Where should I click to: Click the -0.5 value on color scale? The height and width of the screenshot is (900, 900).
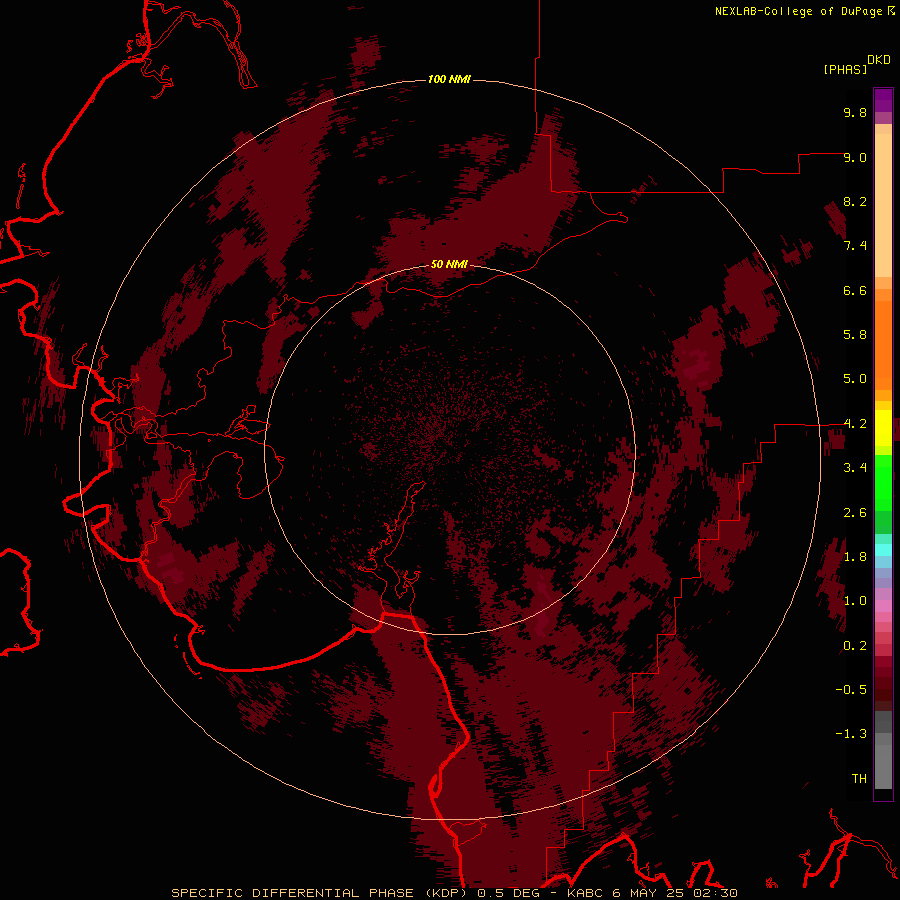tap(851, 690)
